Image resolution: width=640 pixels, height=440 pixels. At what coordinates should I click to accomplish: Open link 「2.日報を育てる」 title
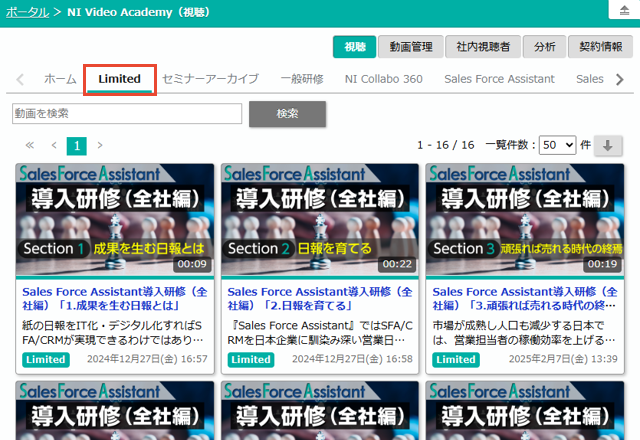(320, 299)
